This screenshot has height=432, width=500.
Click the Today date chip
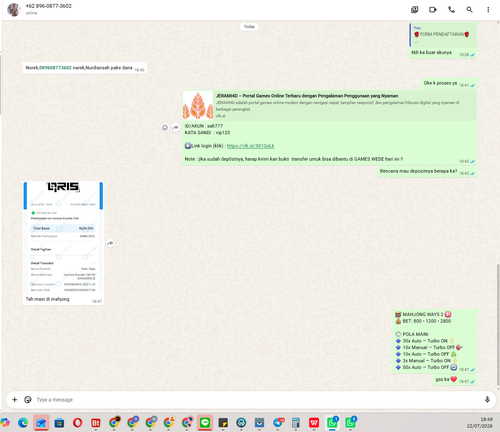click(249, 27)
